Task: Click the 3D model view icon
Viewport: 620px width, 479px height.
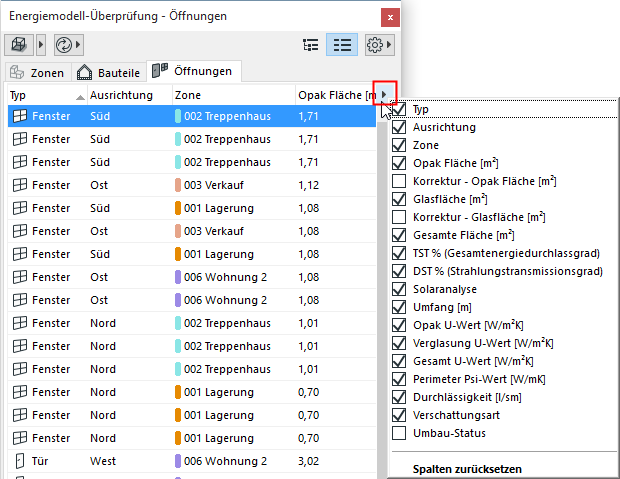Action: click(x=19, y=45)
